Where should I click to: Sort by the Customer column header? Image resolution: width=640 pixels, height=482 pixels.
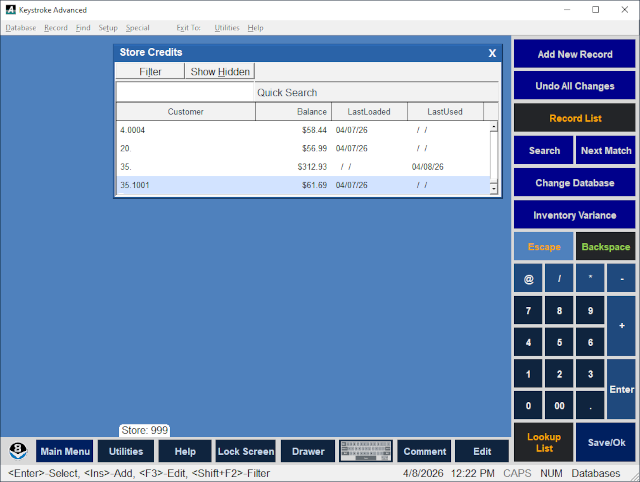[185, 112]
